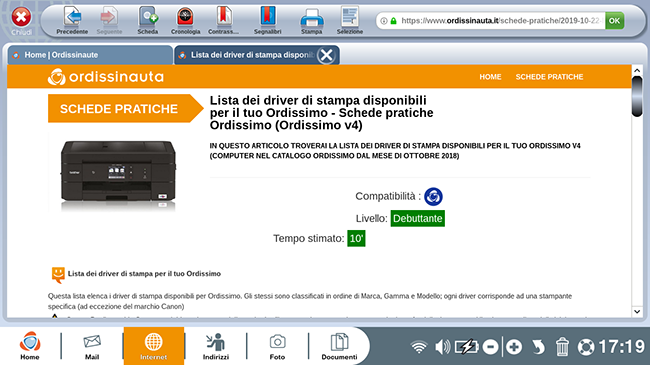Click the 17:19 clock

pos(621,347)
